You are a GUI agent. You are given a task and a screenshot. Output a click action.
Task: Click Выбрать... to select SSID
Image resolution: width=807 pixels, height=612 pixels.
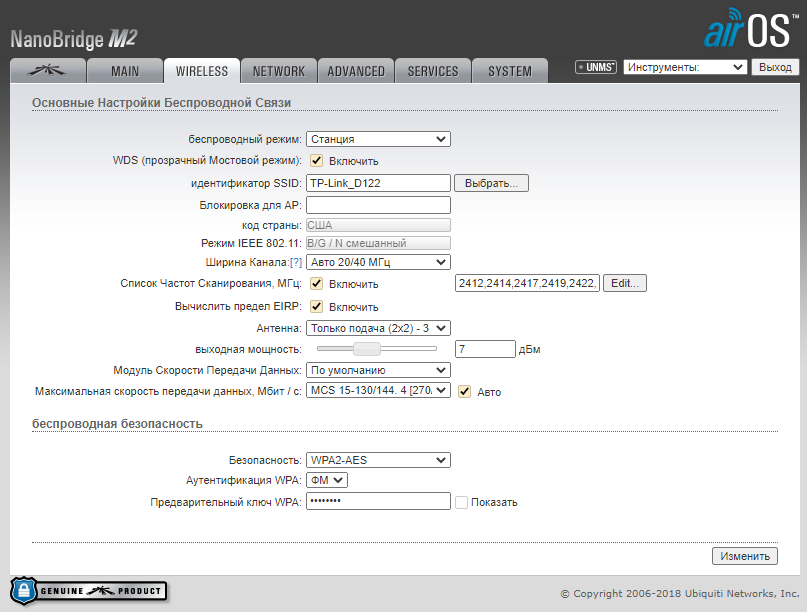pyautogui.click(x=491, y=183)
